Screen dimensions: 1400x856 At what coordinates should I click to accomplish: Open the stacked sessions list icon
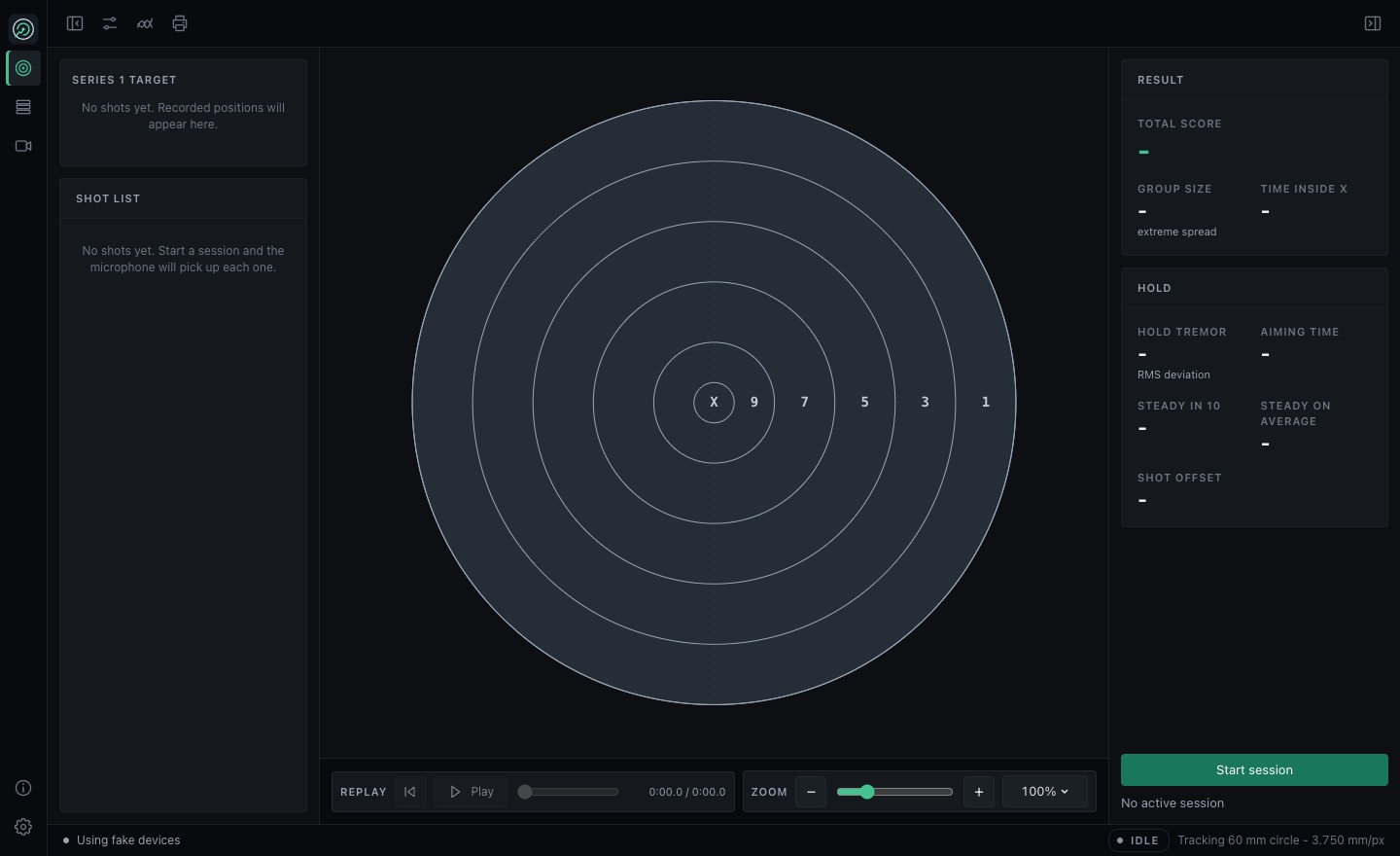pos(23,107)
